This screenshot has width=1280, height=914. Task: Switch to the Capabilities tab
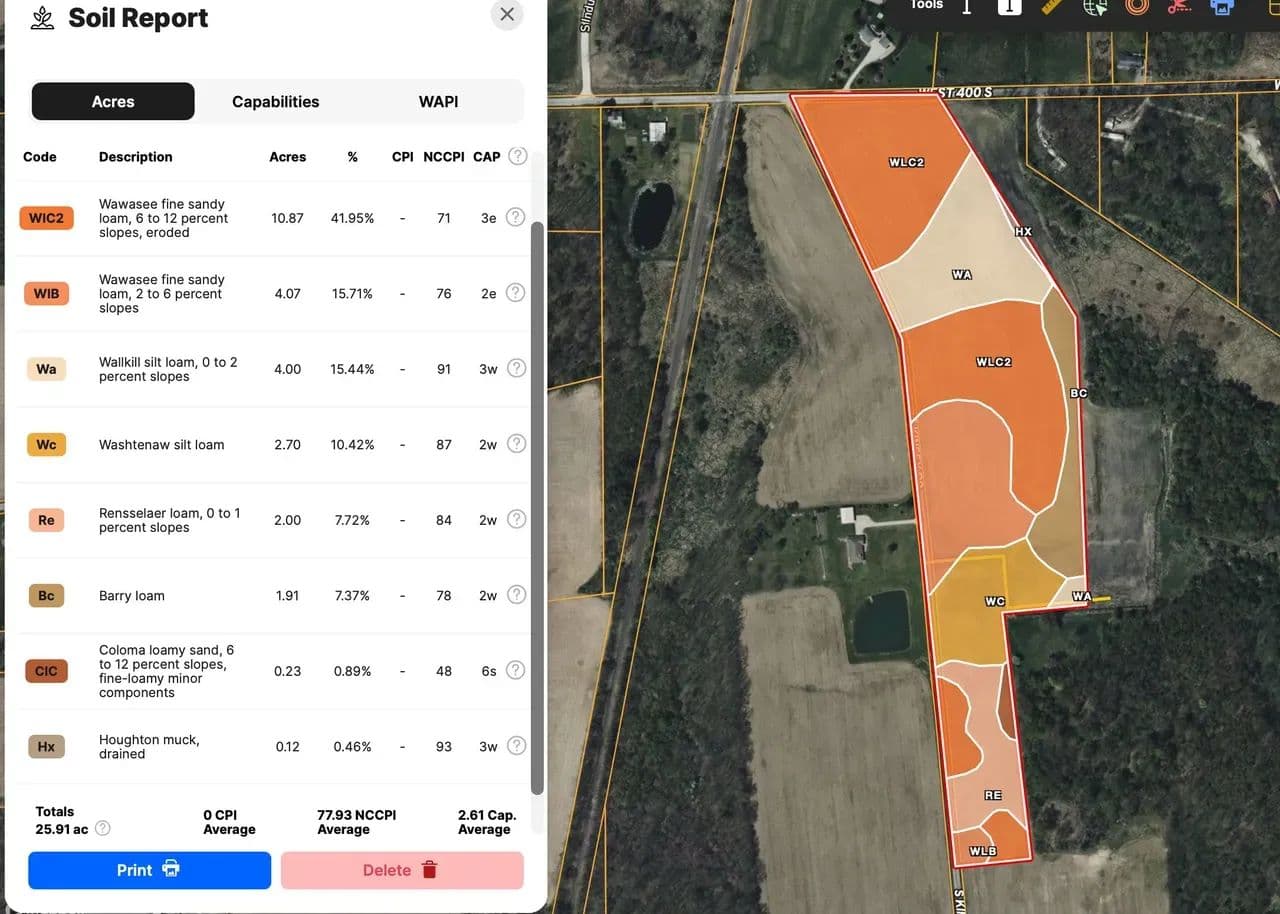pyautogui.click(x=275, y=102)
